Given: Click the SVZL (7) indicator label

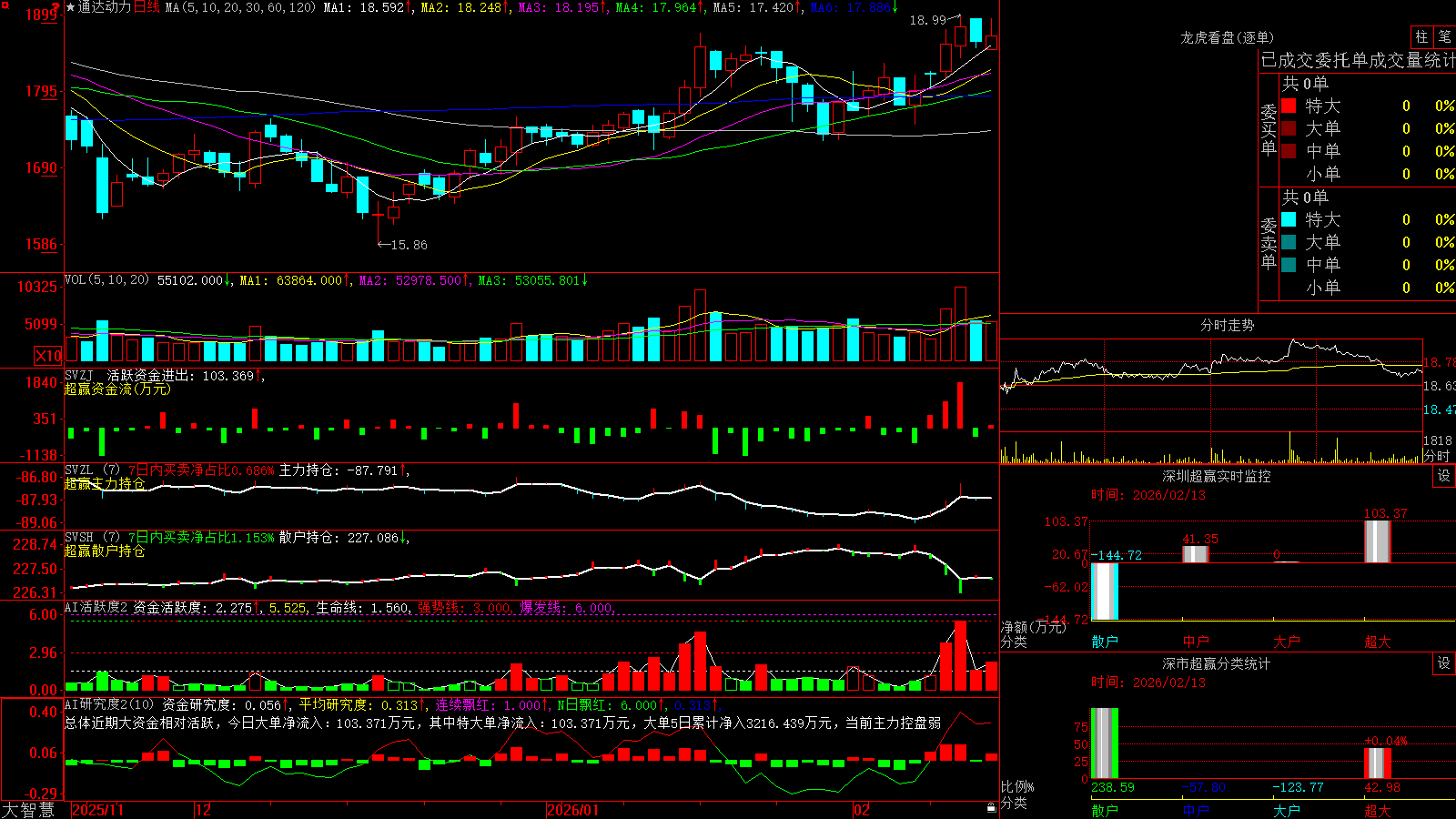Looking at the screenshot, I should click(92, 470).
